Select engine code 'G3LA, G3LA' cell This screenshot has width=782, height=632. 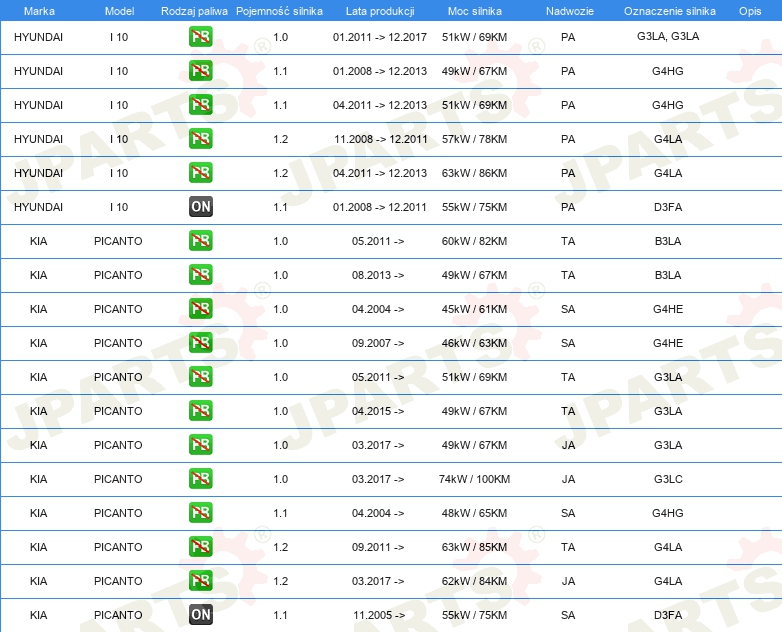[668, 36]
